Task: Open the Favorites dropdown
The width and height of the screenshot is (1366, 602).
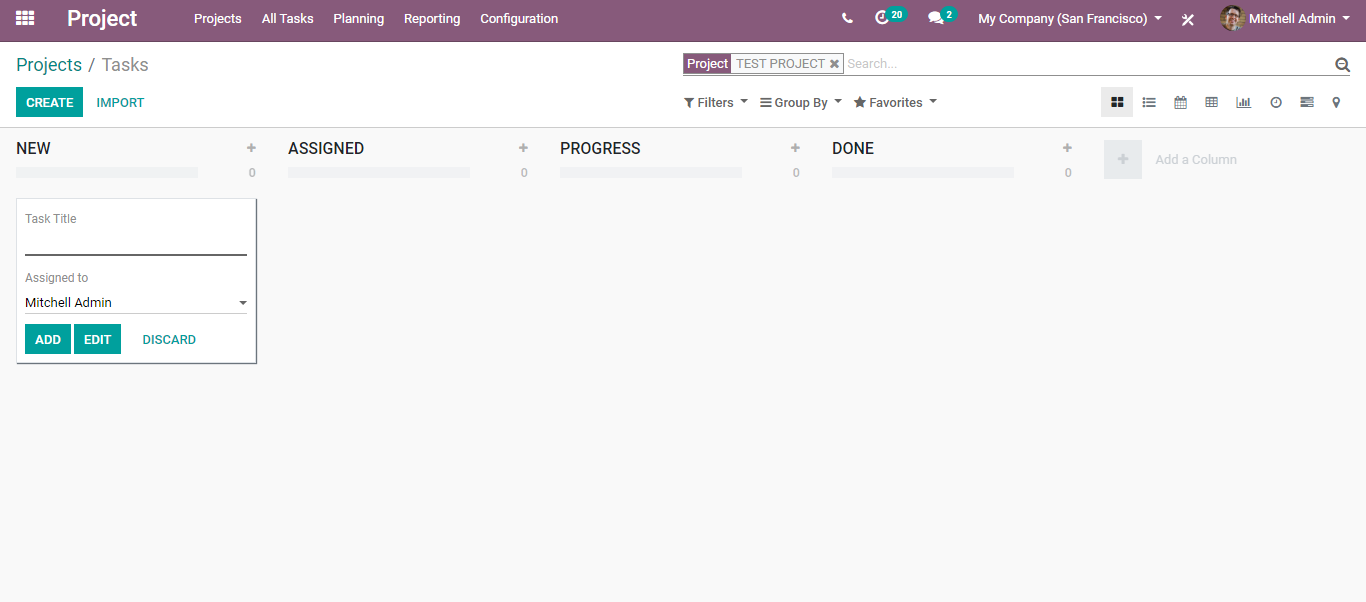Action: click(895, 102)
